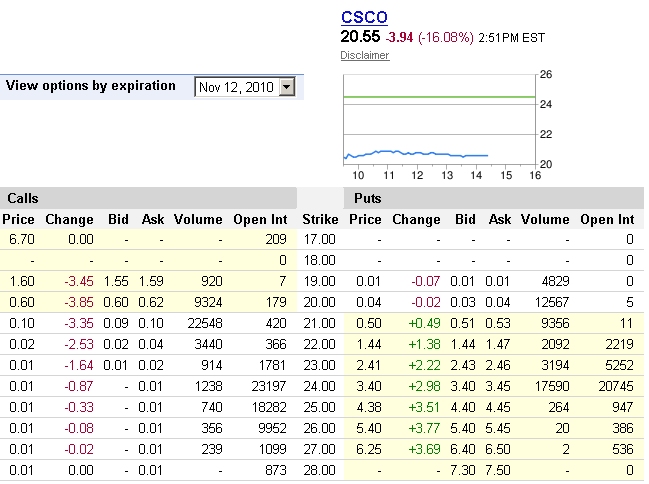Click put volume 17590
This screenshot has width=649, height=484.
(552, 386)
